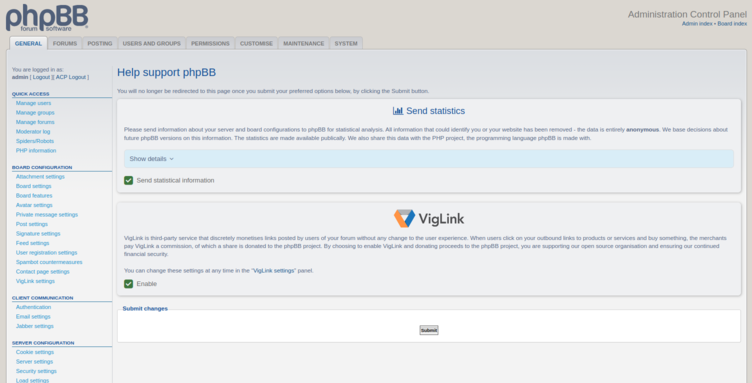The image size is (752, 383).
Task: Go to the System tab
Action: pyautogui.click(x=346, y=43)
